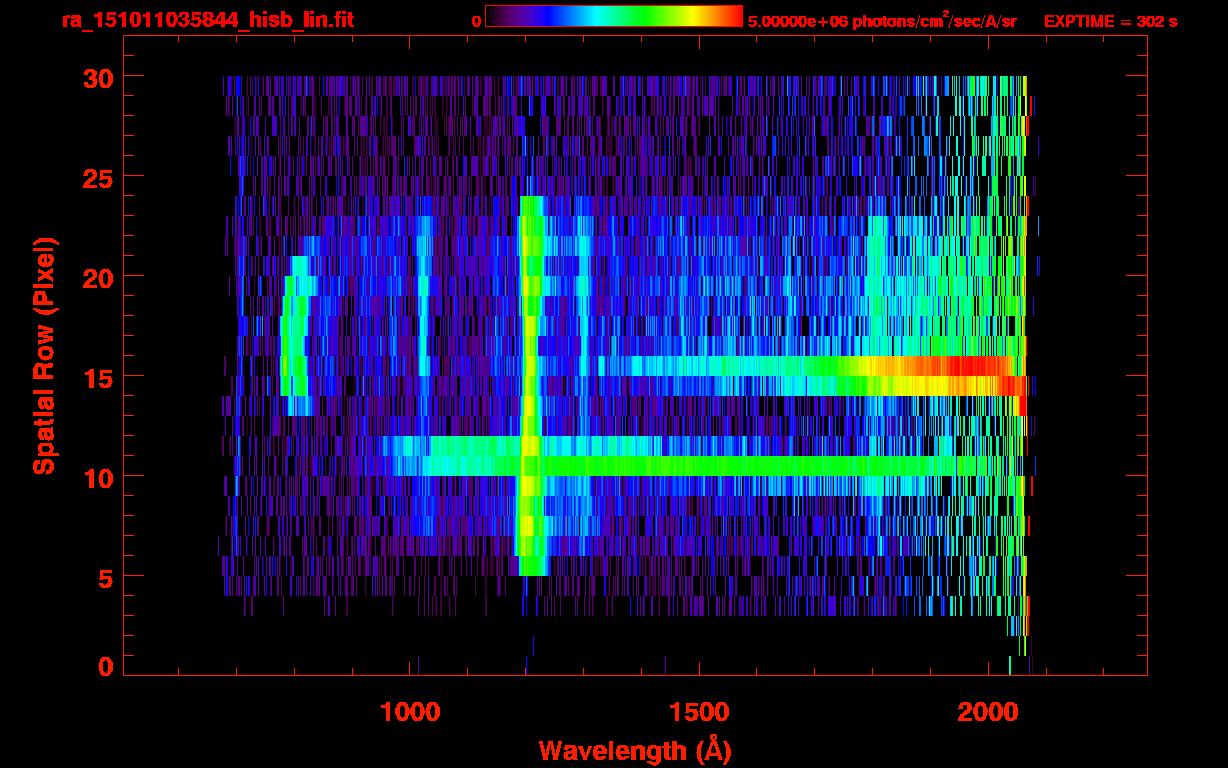Click the 5.00000e+06 photons/cm²/sec/A/sr units label
The image size is (1228, 768).
pos(881,21)
